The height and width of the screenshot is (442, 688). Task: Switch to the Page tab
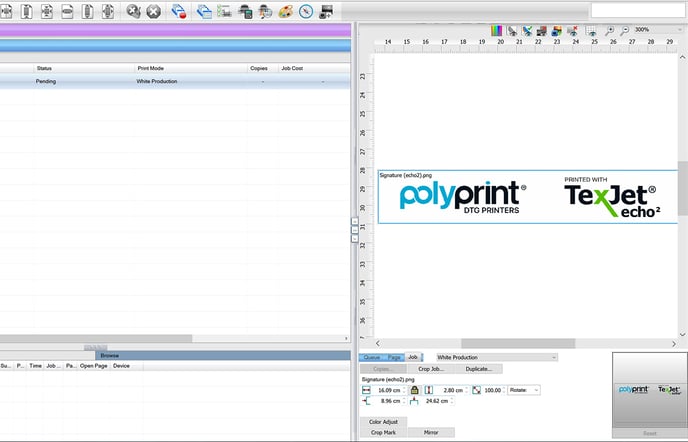[x=394, y=357]
